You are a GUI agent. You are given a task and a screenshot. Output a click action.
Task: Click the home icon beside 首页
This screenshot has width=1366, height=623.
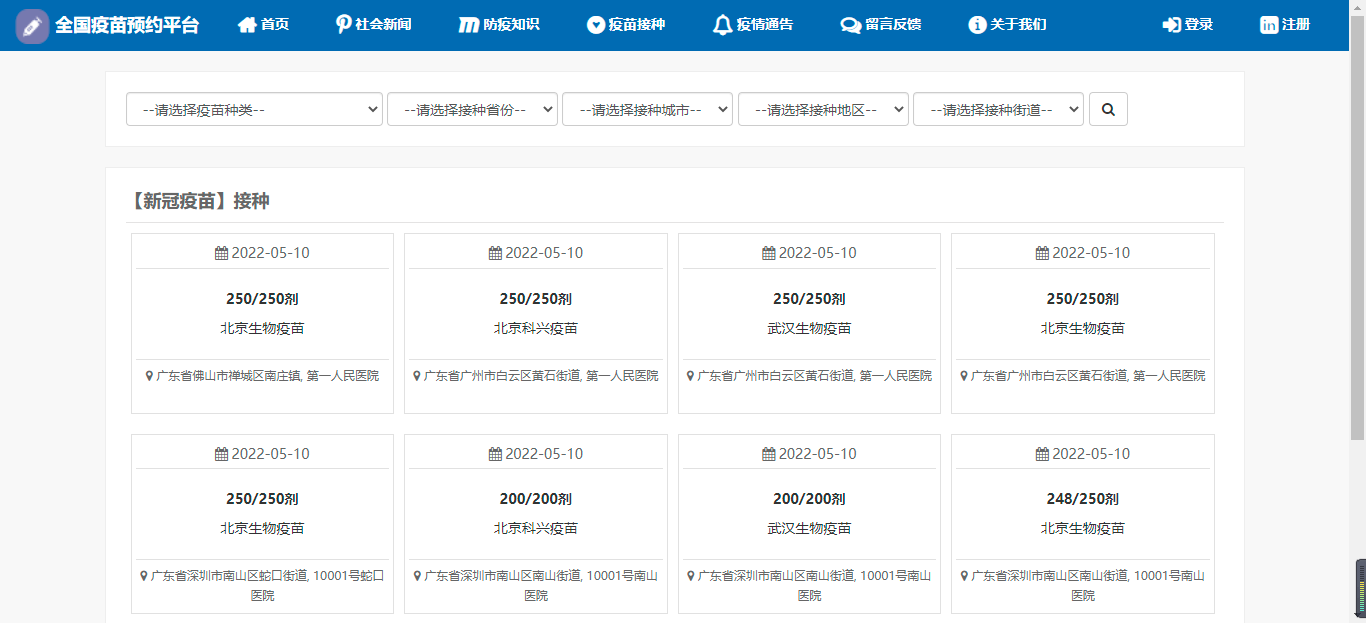pos(247,25)
